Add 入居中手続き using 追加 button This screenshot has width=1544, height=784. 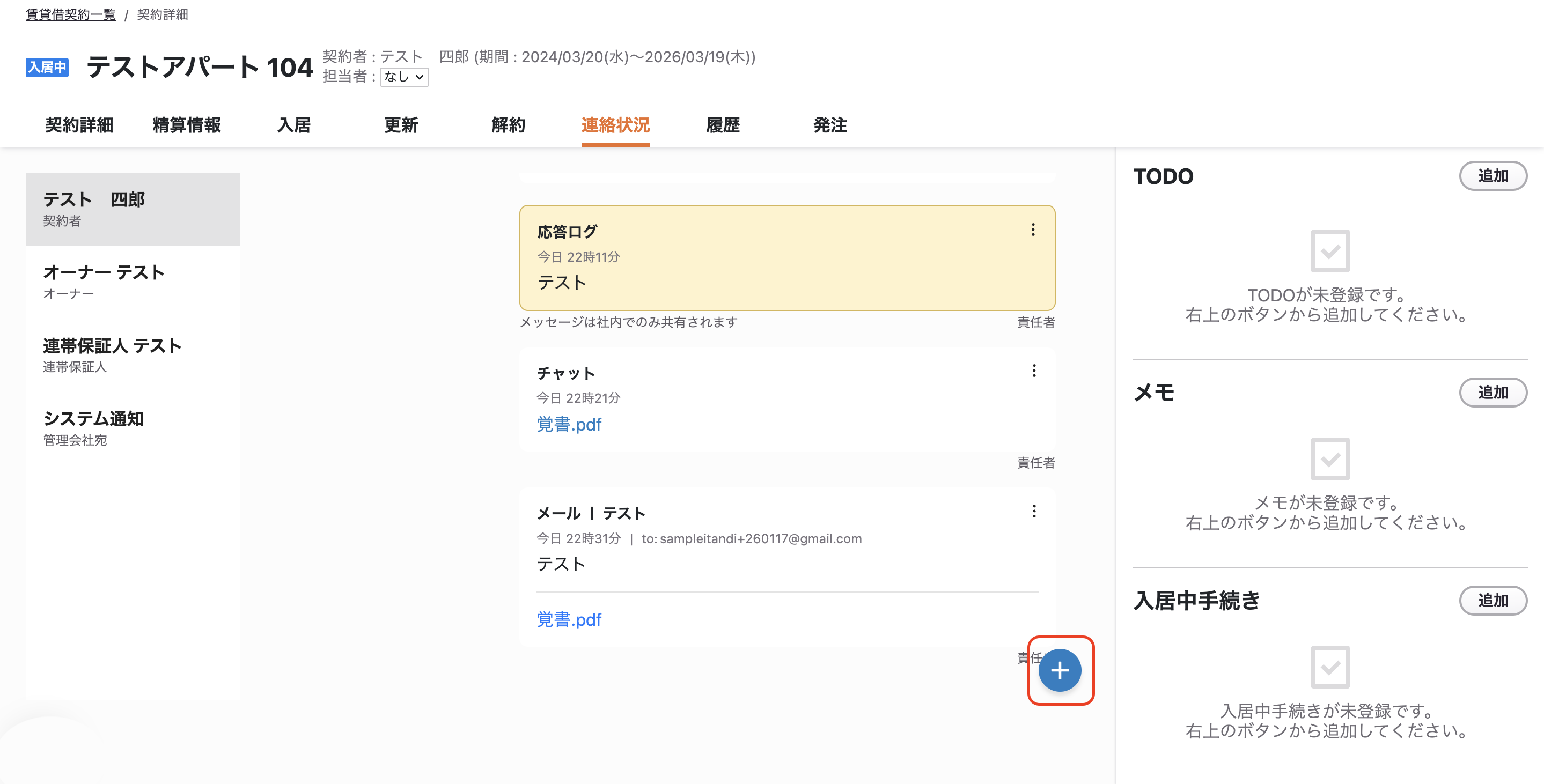(1492, 601)
